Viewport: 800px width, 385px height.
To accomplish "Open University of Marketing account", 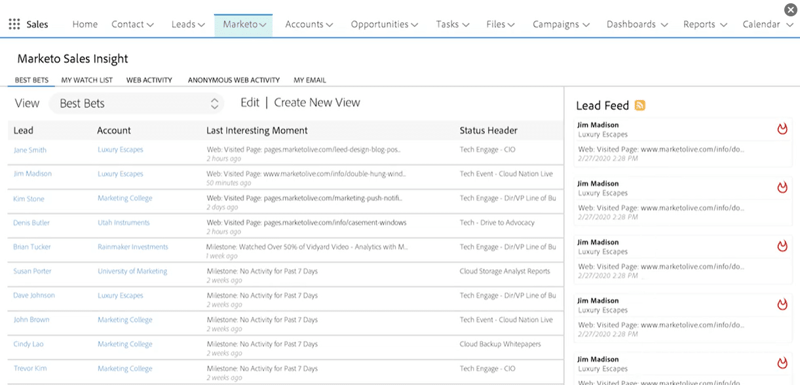I will click(x=132, y=271).
